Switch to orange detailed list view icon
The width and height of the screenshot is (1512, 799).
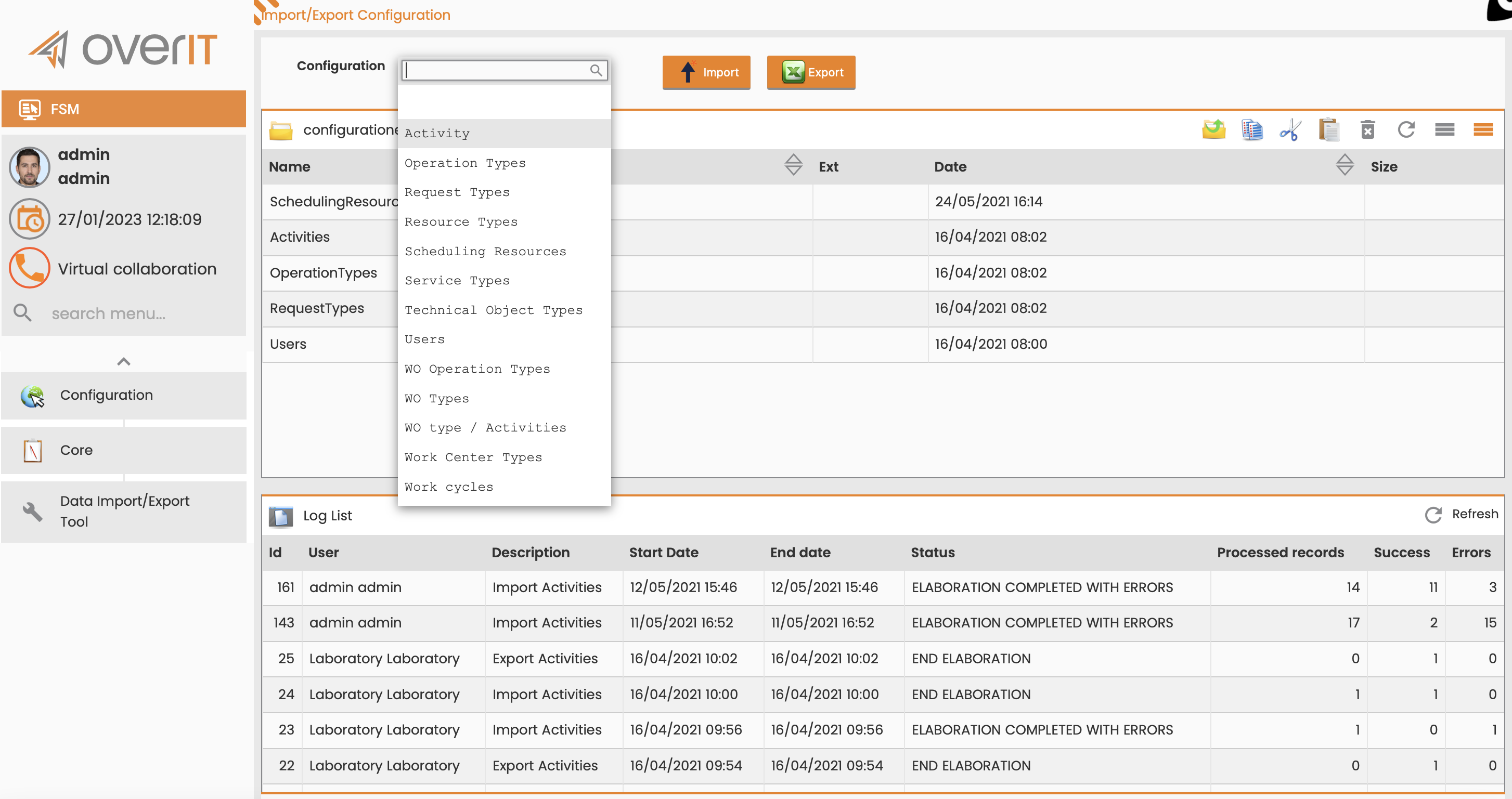tap(1483, 129)
